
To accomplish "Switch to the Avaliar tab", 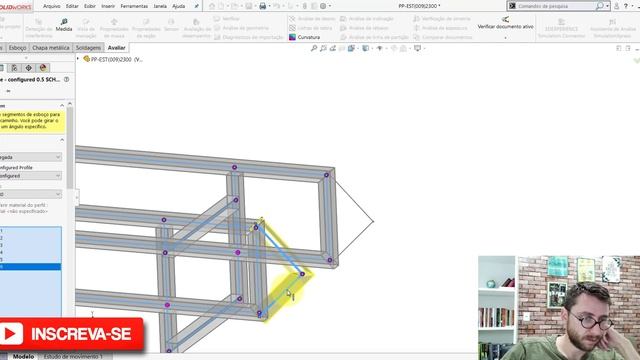I will pos(116,48).
